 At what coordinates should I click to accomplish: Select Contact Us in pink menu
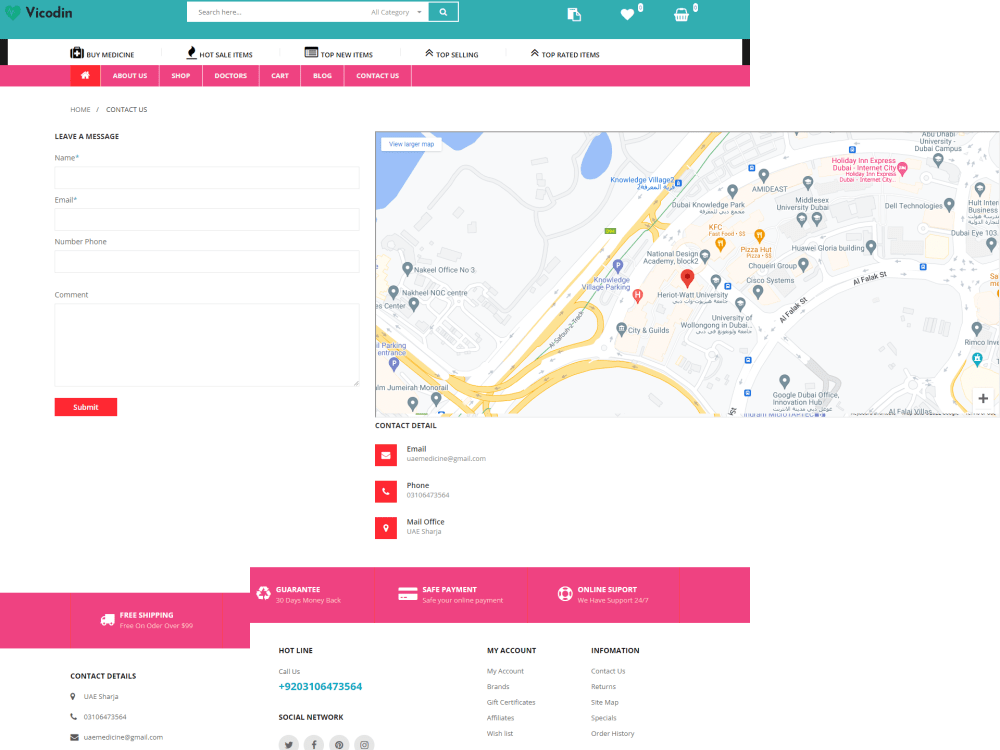pos(378,75)
